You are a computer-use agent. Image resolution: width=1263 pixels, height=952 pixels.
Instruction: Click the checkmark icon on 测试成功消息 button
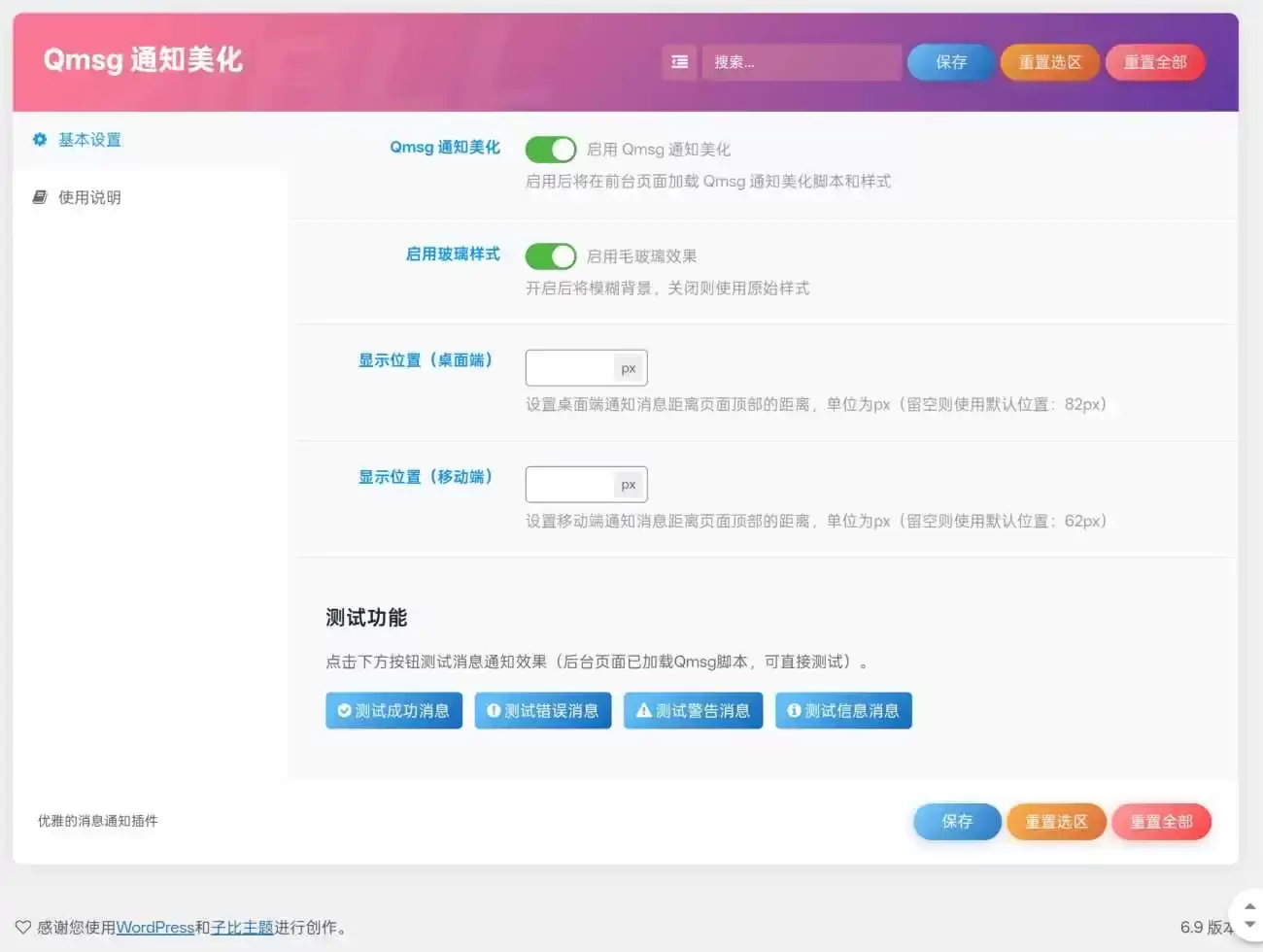[345, 710]
